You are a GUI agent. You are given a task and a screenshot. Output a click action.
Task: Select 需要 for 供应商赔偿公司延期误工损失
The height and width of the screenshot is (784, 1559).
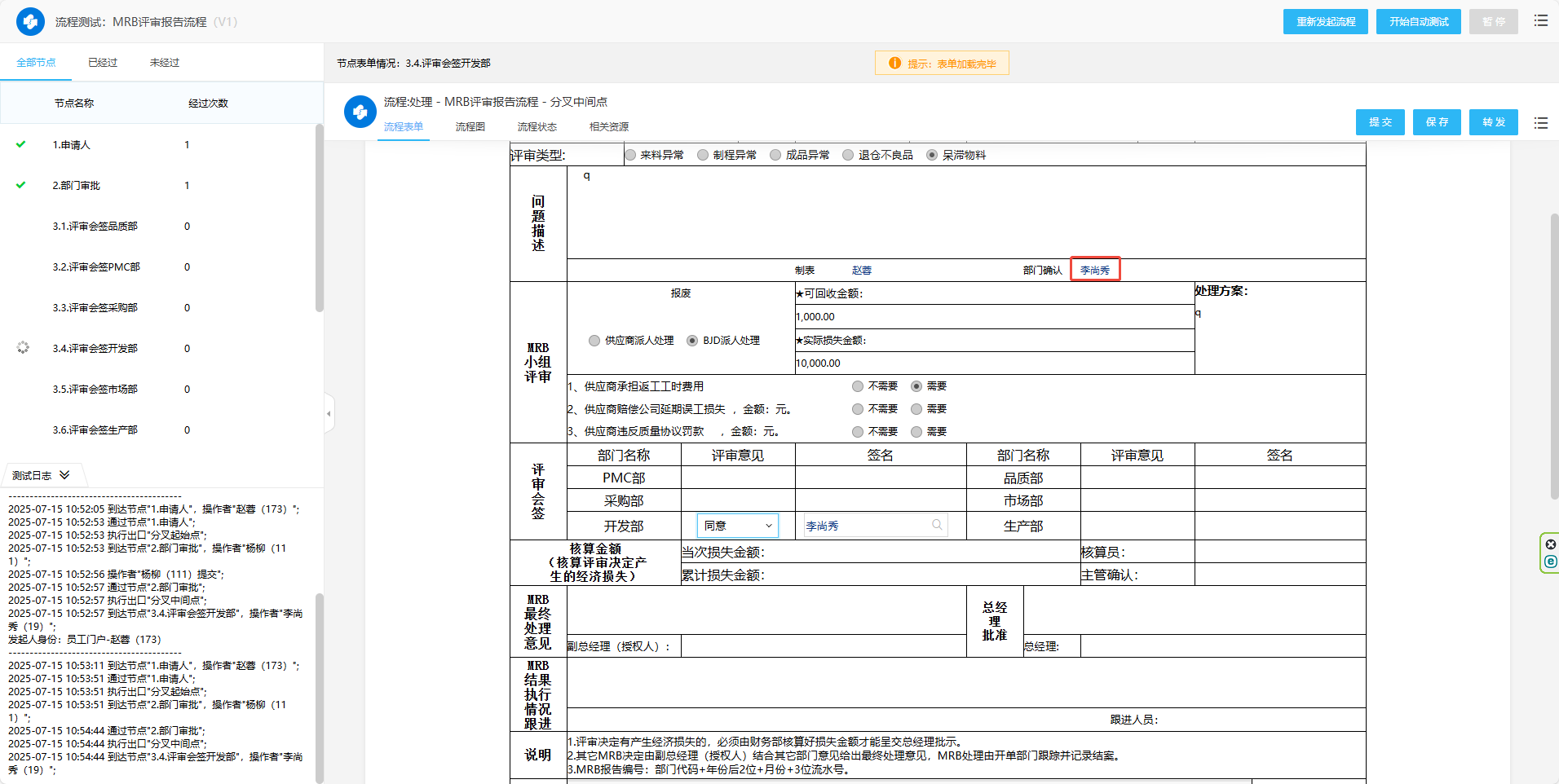click(916, 409)
